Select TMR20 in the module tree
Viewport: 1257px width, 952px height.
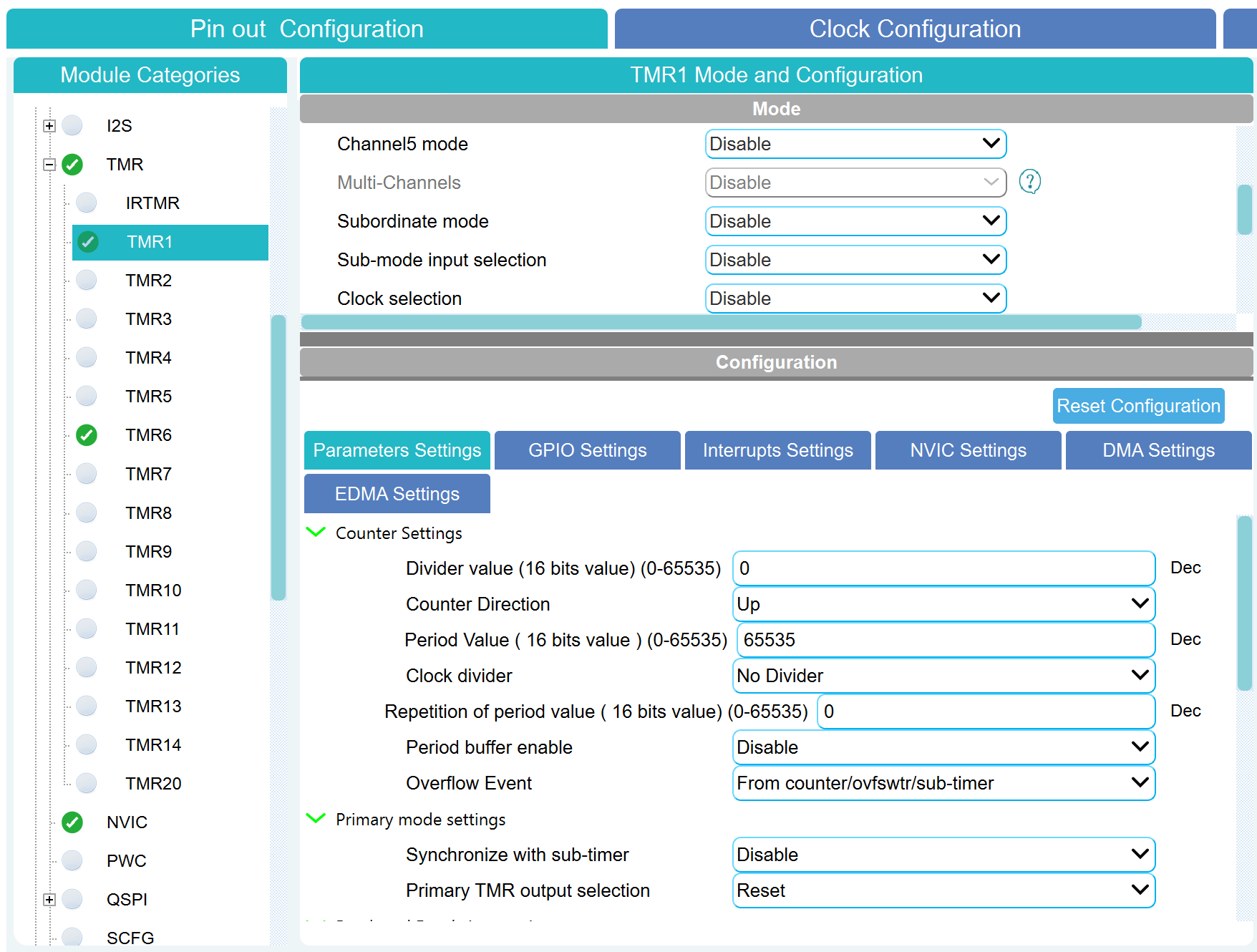pyautogui.click(x=153, y=784)
